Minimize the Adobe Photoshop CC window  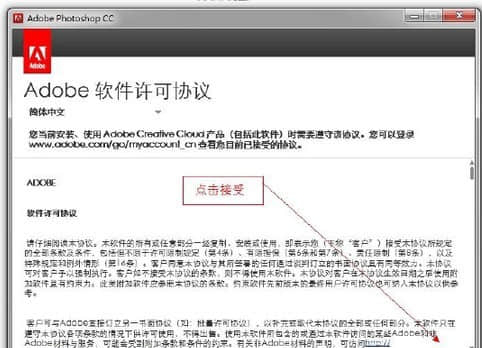coord(414,16)
